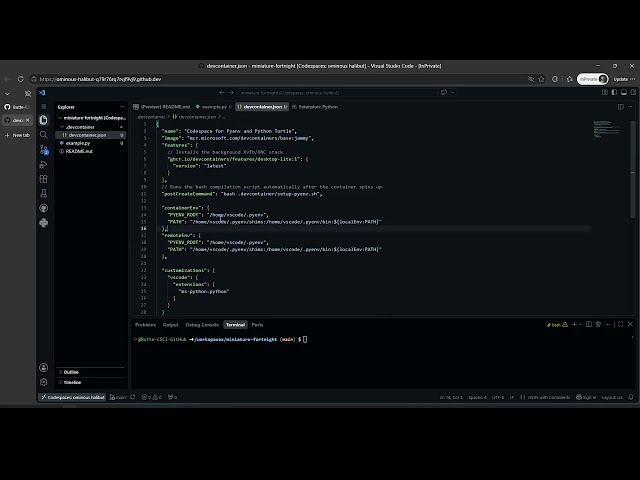The width and height of the screenshot is (640, 480).
Task: Open the InPrivate profile button
Action: click(x=593, y=79)
